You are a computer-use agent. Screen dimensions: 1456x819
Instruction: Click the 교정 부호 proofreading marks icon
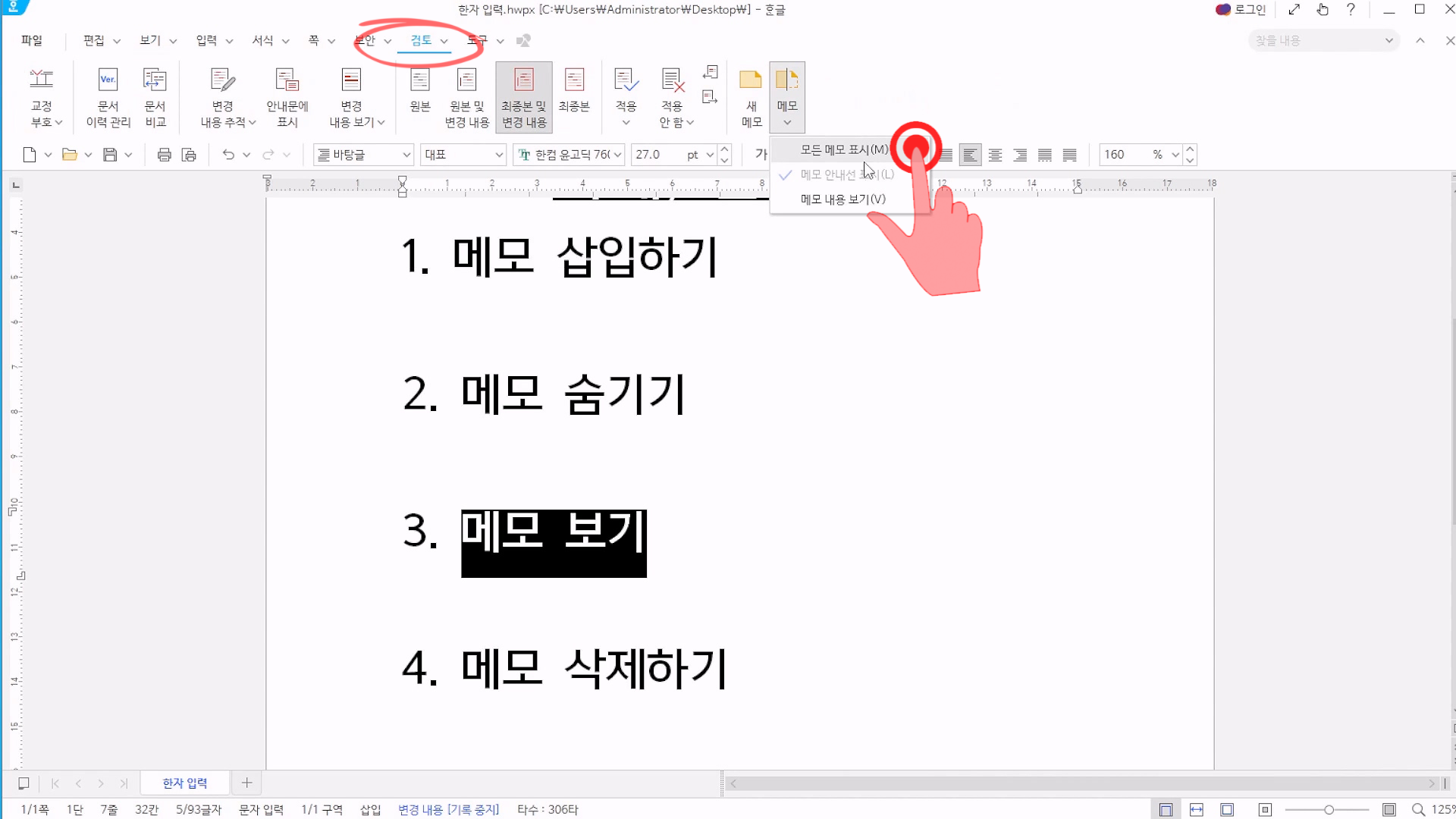click(x=41, y=80)
